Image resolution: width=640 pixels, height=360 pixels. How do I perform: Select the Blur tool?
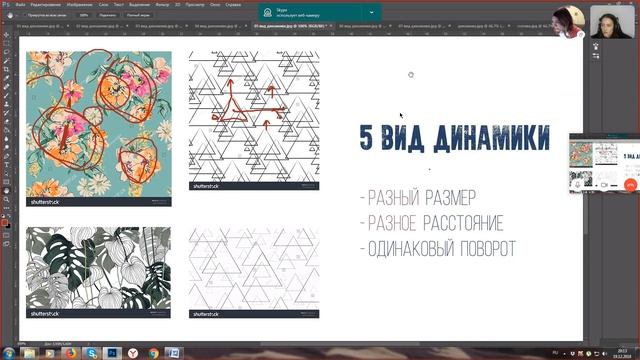[6, 139]
